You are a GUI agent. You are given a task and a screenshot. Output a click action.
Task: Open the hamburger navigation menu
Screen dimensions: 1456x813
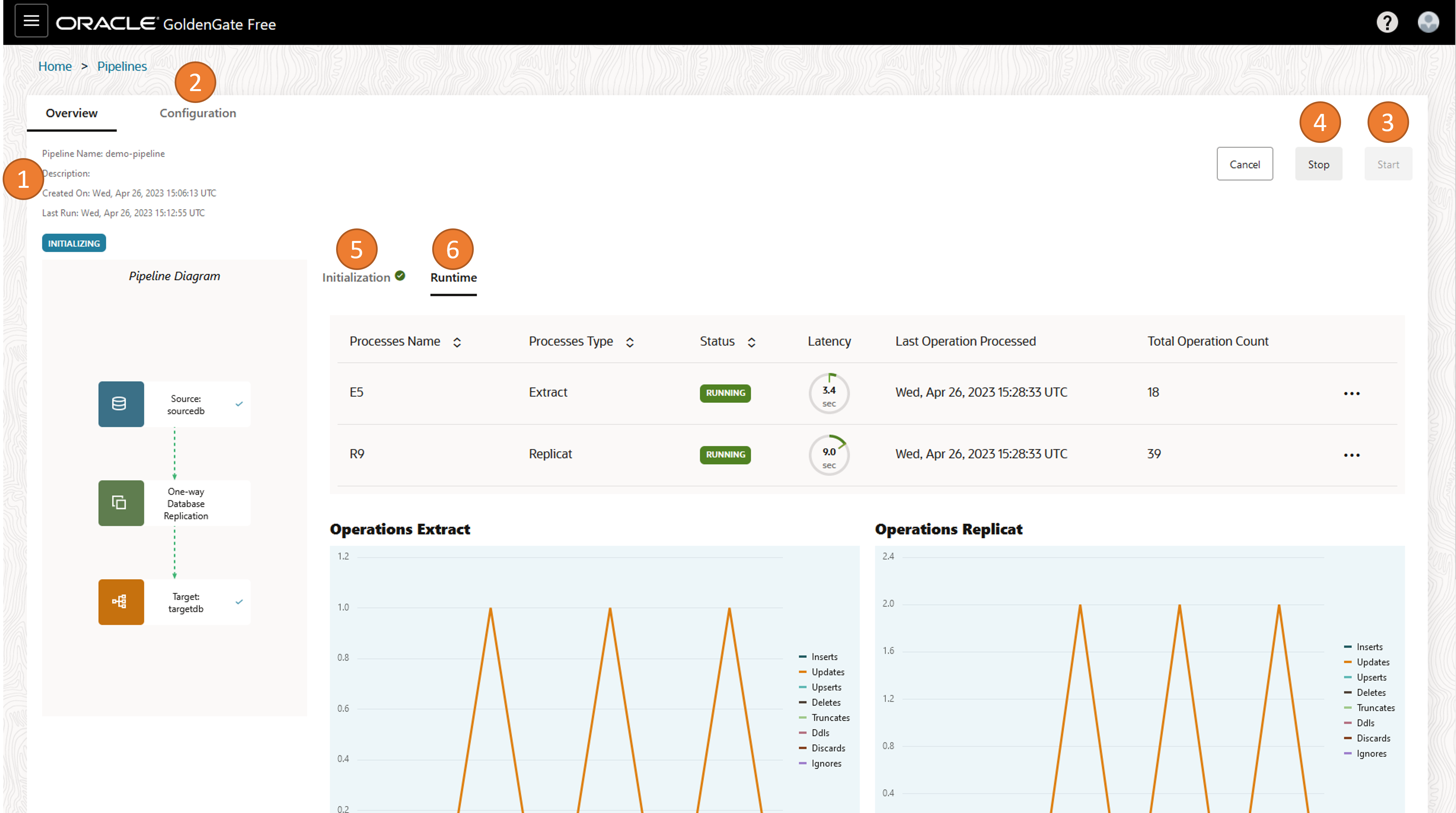[x=31, y=21]
